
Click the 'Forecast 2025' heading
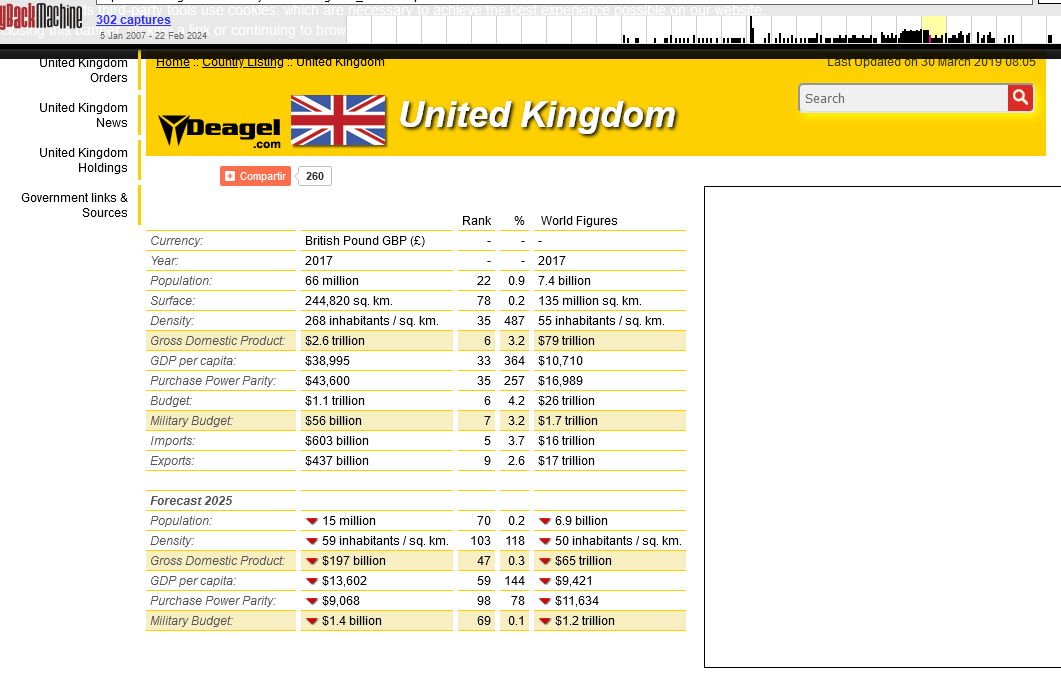pyautogui.click(x=191, y=501)
